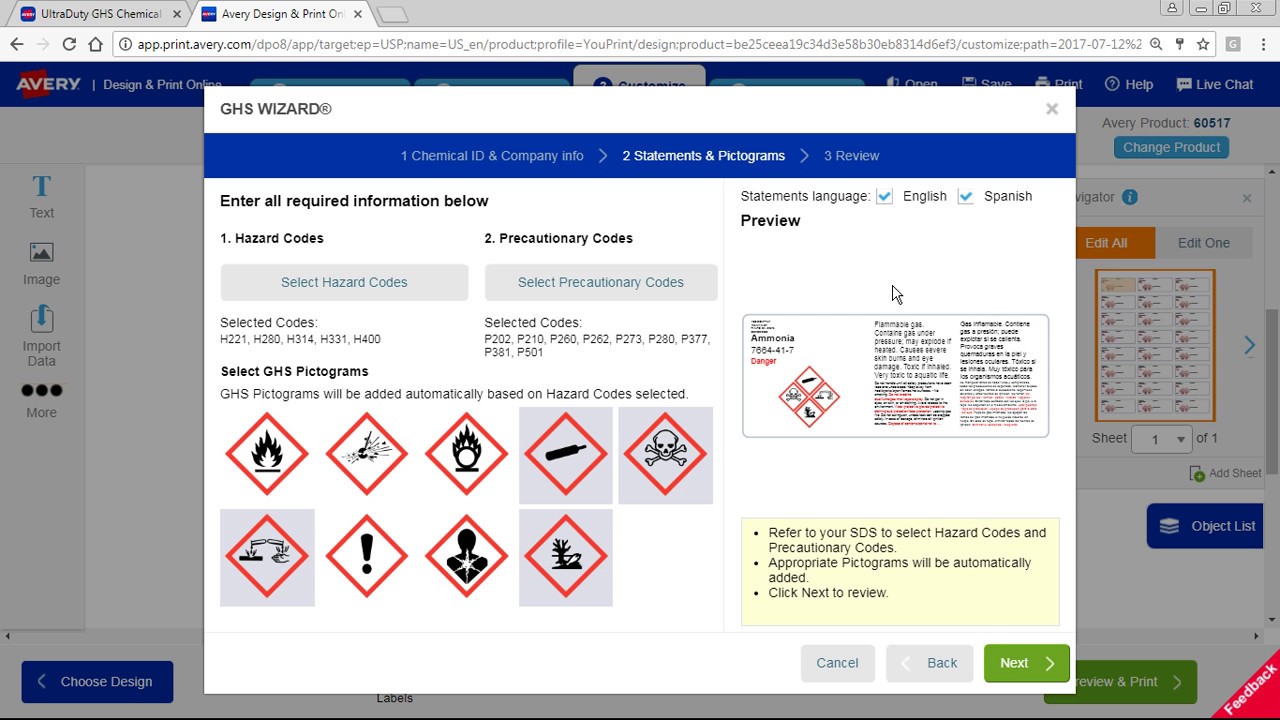Click the Avery Product 60517 link
The width and height of the screenshot is (1280, 720).
pos(1211,123)
